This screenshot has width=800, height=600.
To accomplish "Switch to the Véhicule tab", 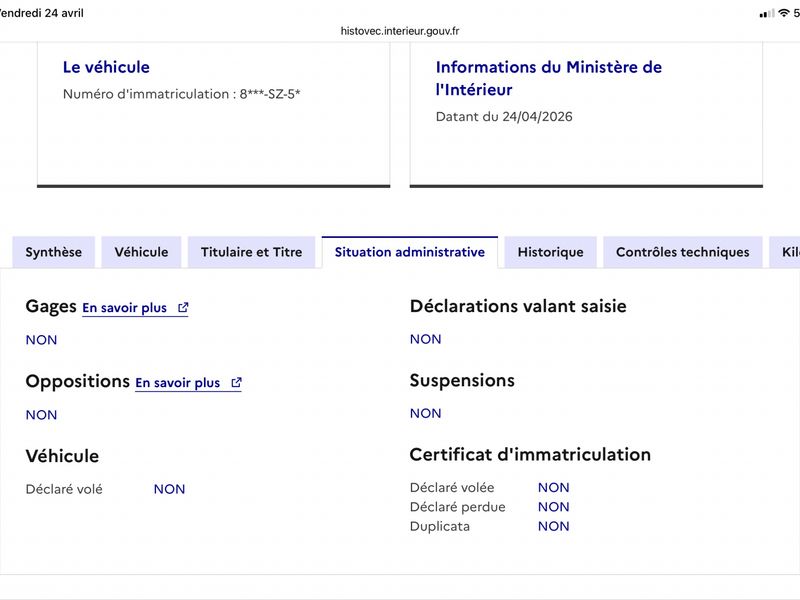I will click(141, 252).
